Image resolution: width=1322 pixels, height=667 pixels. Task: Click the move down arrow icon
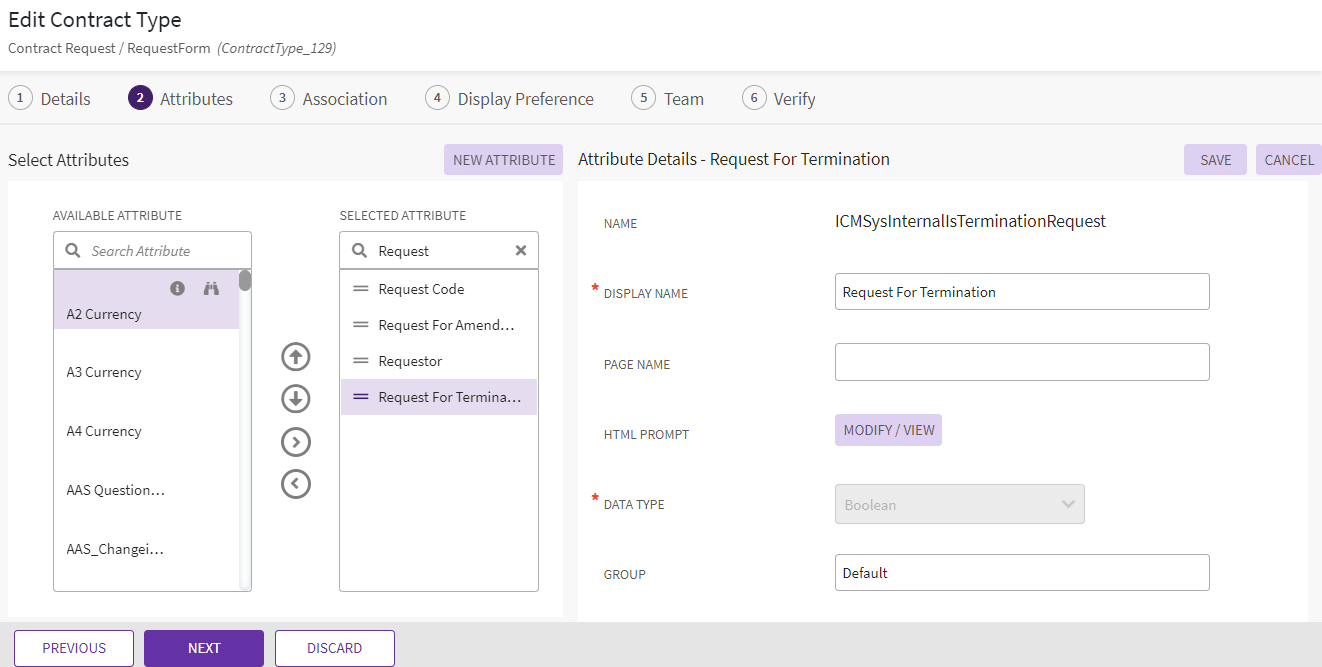296,399
